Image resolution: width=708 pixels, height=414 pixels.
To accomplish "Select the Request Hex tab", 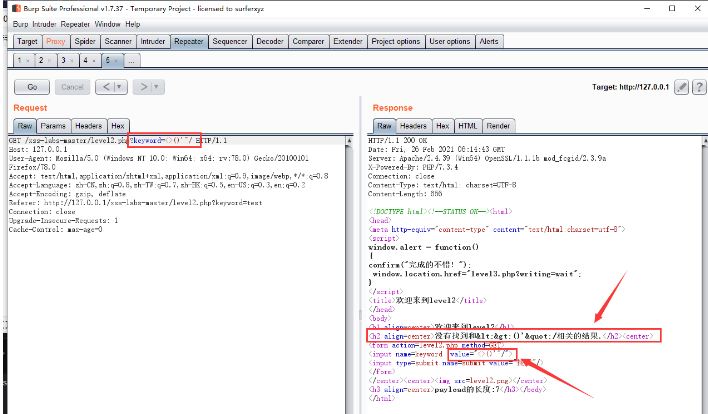I will (x=118, y=126).
